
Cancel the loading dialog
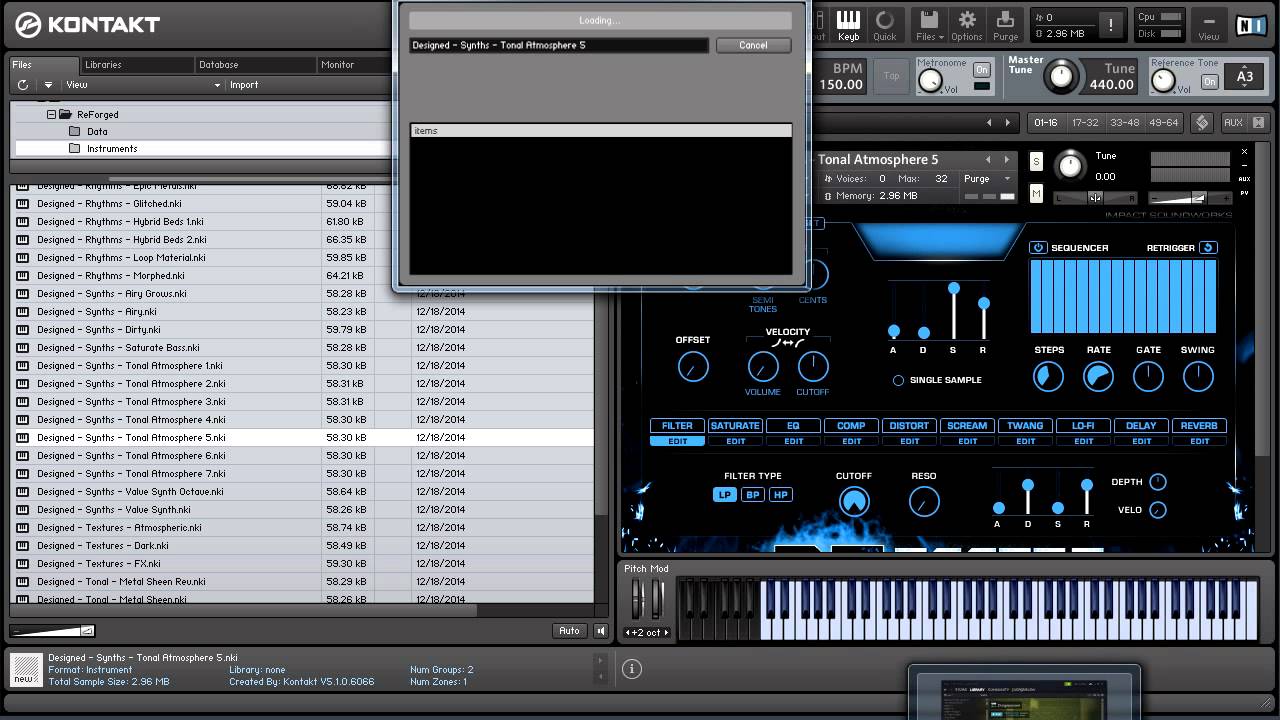pyautogui.click(x=753, y=45)
